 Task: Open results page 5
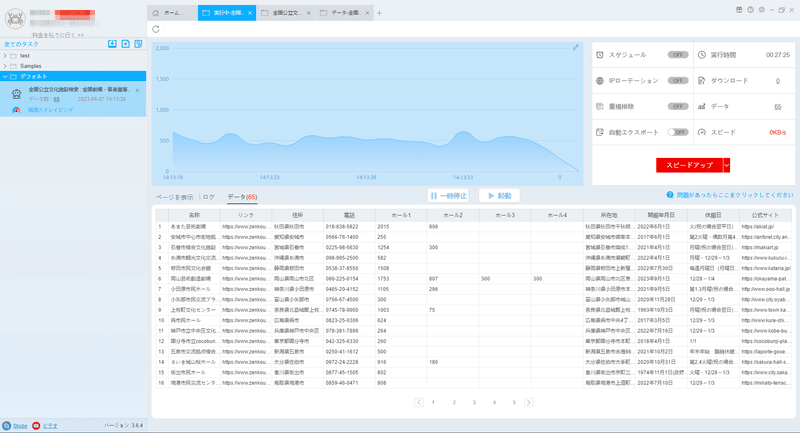(514, 402)
